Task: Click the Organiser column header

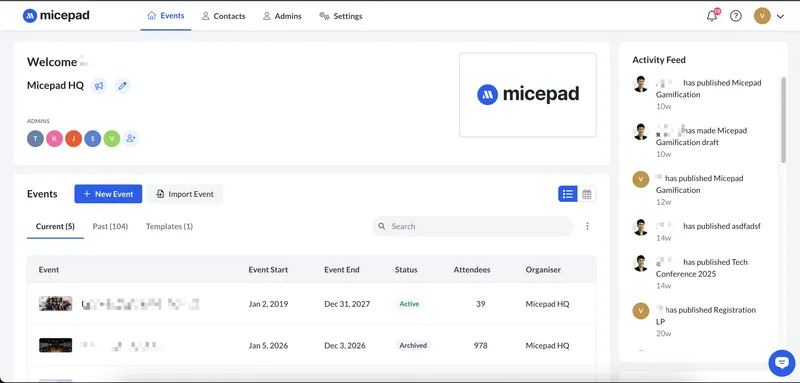Action: [x=543, y=270]
